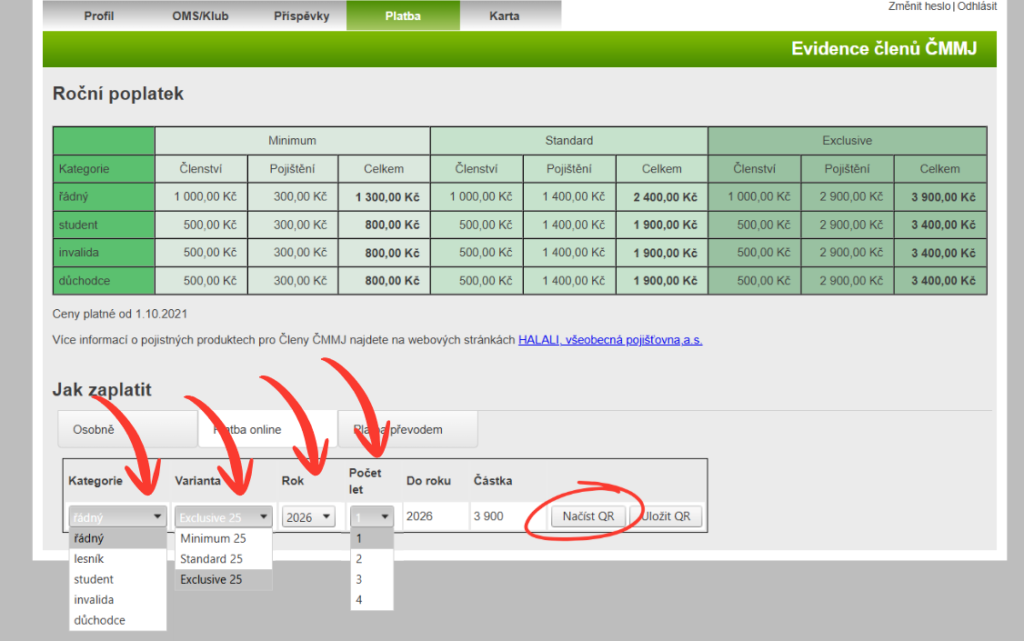Image resolution: width=1024 pixels, height=641 pixels.
Task: Click the Minimum column group header
Action: (x=292, y=140)
